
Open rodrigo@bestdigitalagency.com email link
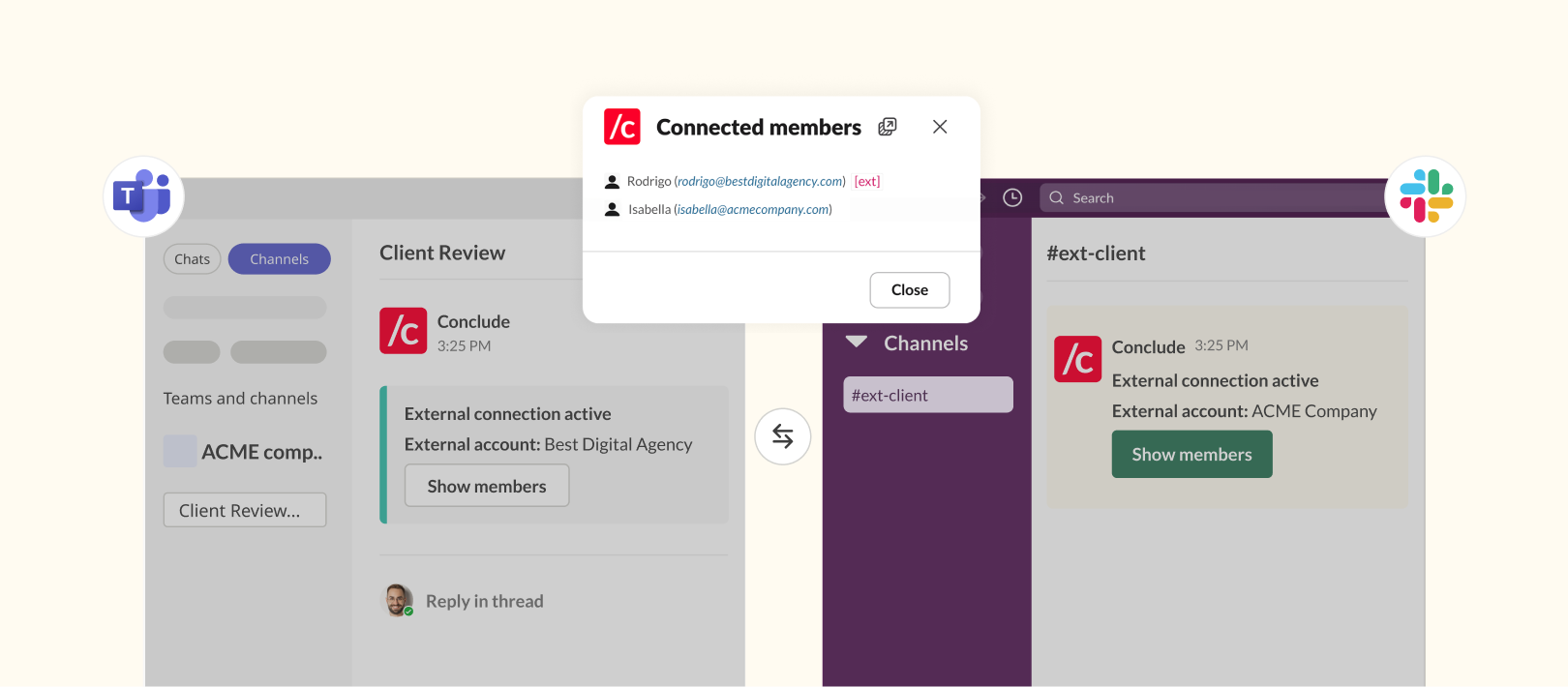pyautogui.click(x=760, y=182)
